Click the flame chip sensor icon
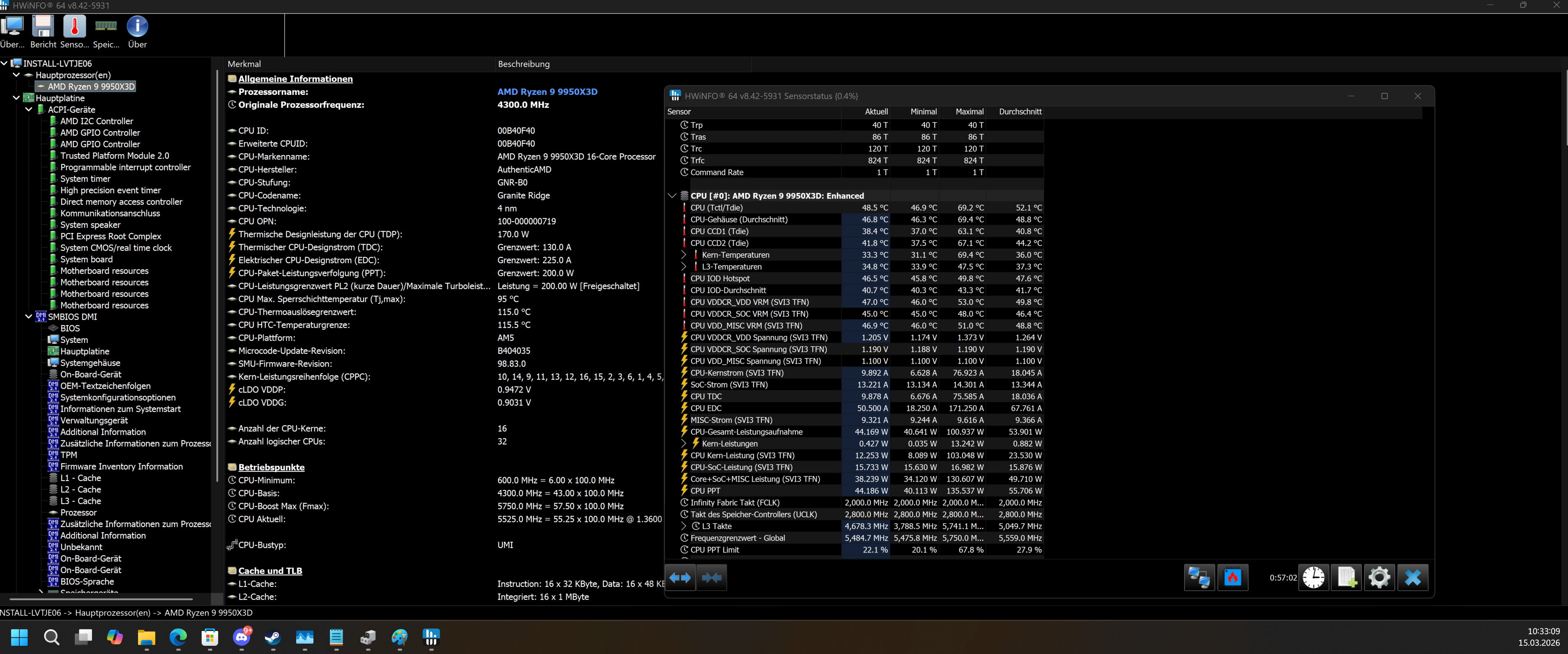Viewport: 1568px width, 654px height. (x=1232, y=577)
